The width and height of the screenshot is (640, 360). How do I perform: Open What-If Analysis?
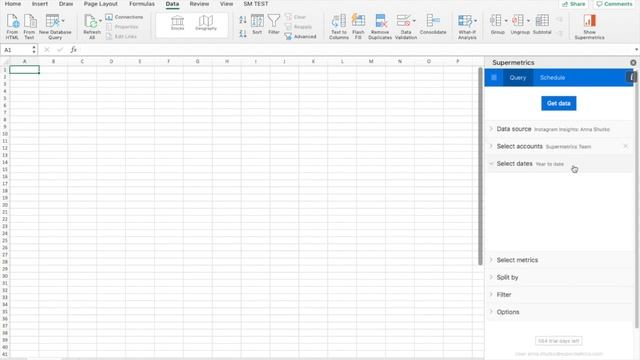(x=467, y=26)
